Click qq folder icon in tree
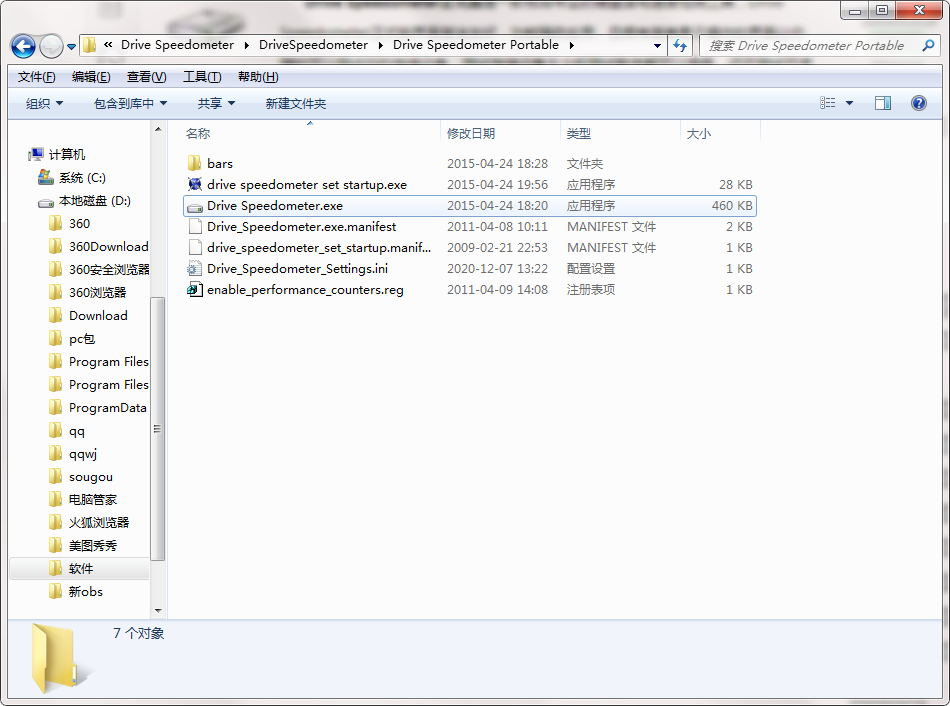The image size is (950, 706). (55, 431)
